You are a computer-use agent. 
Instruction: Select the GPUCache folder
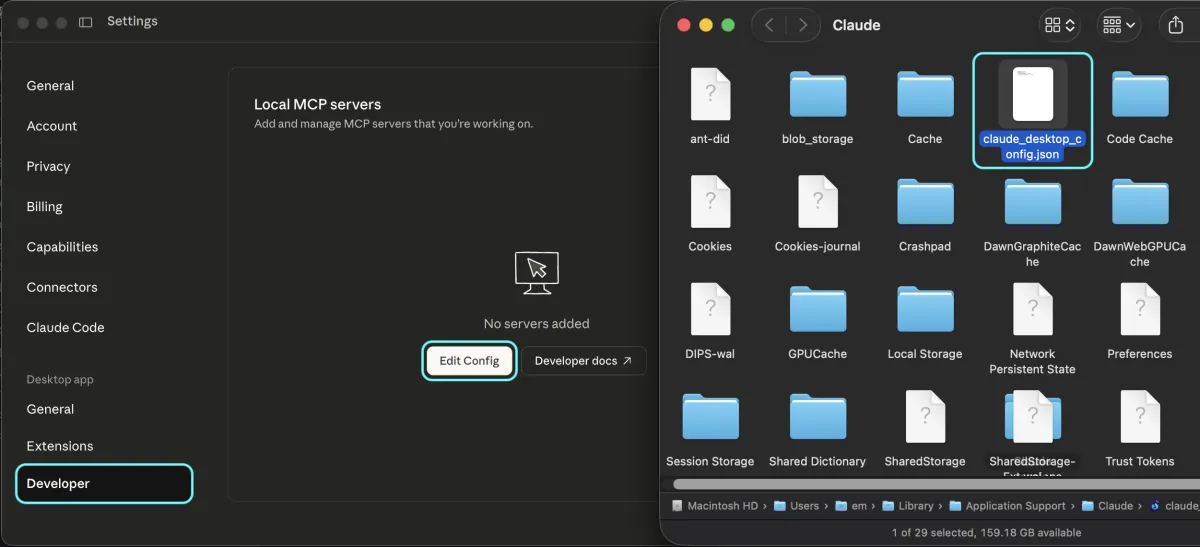[x=818, y=321]
